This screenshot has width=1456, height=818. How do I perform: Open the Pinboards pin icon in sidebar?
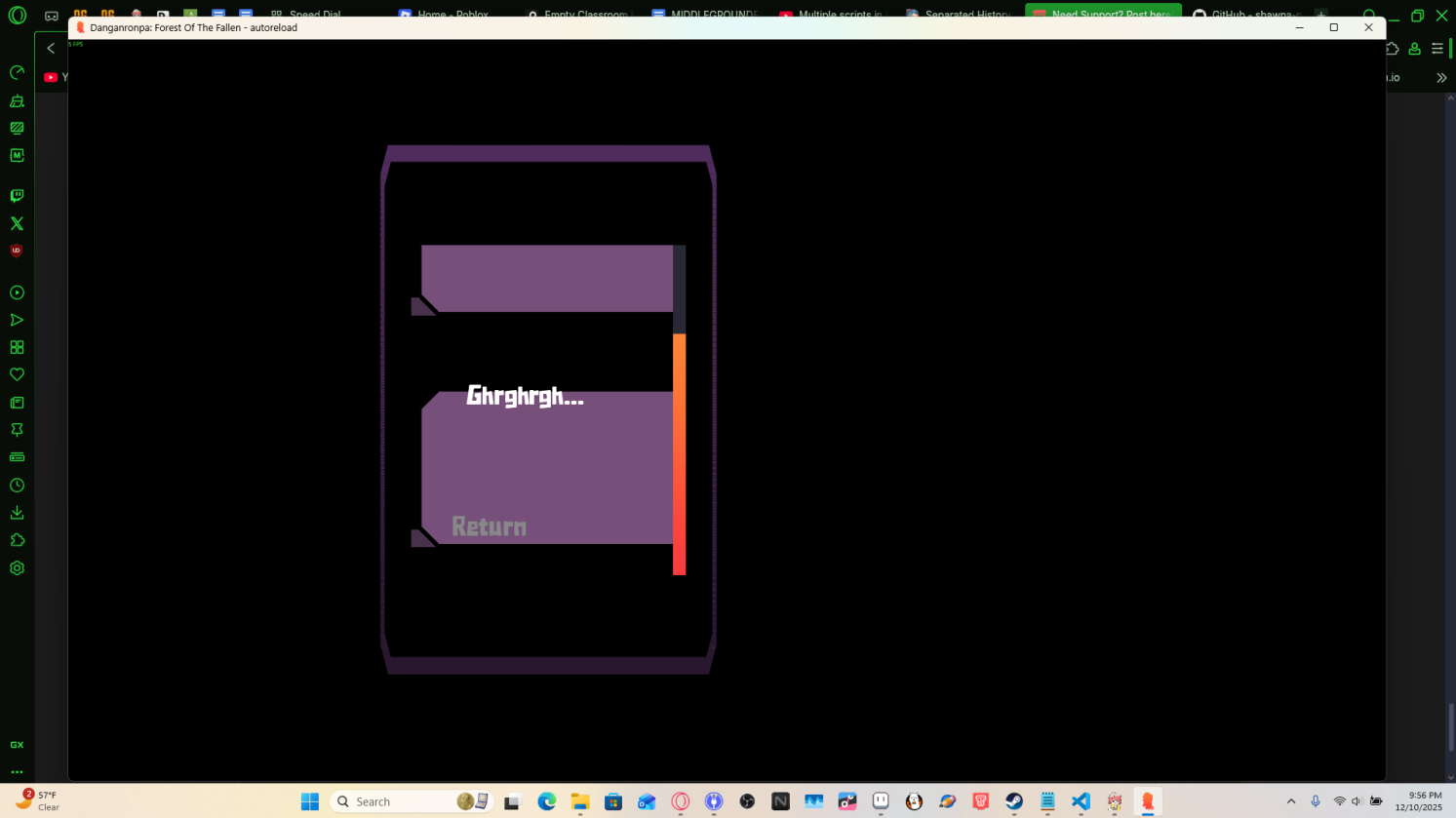(17, 430)
